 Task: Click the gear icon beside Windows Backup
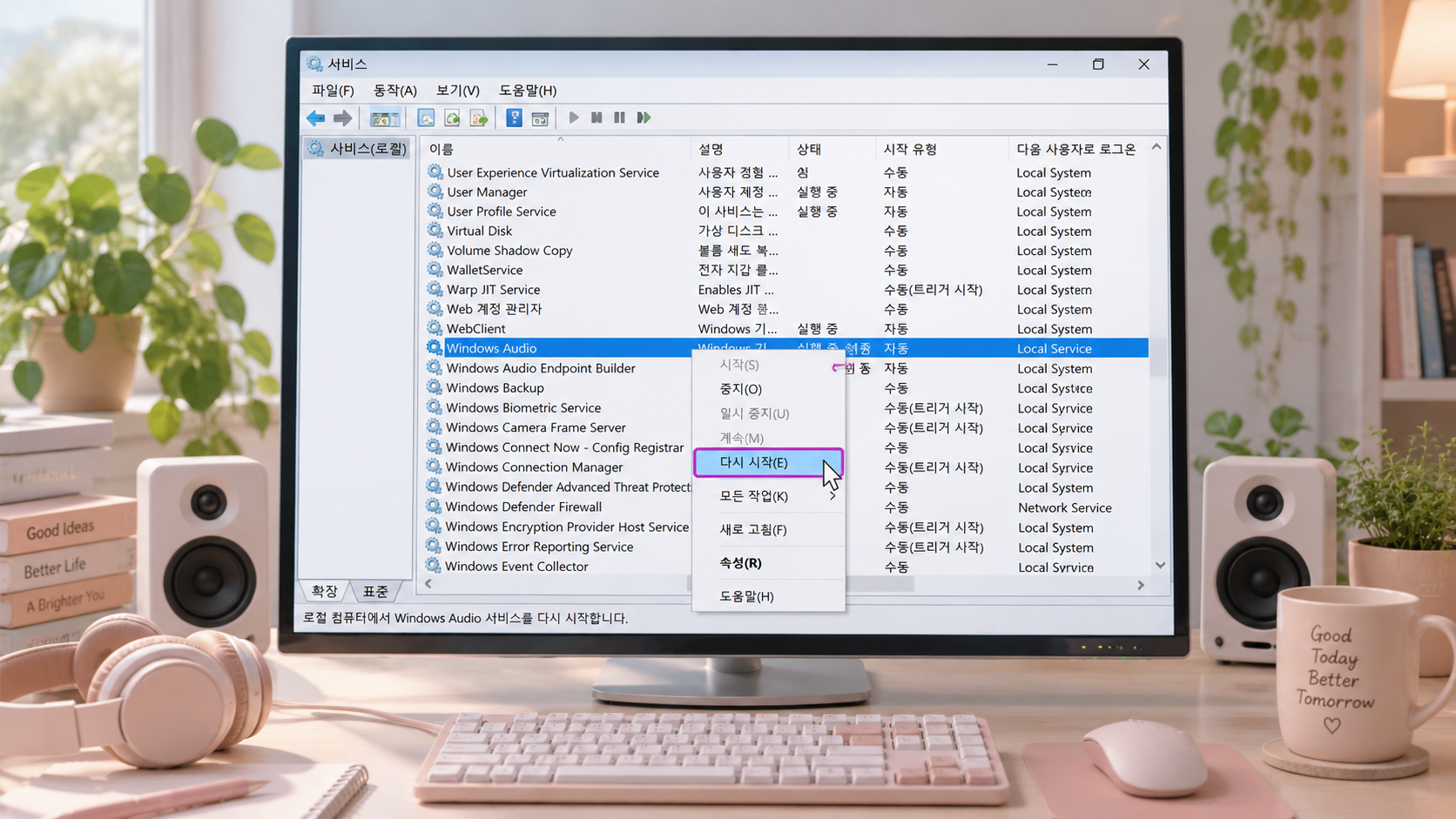click(434, 387)
